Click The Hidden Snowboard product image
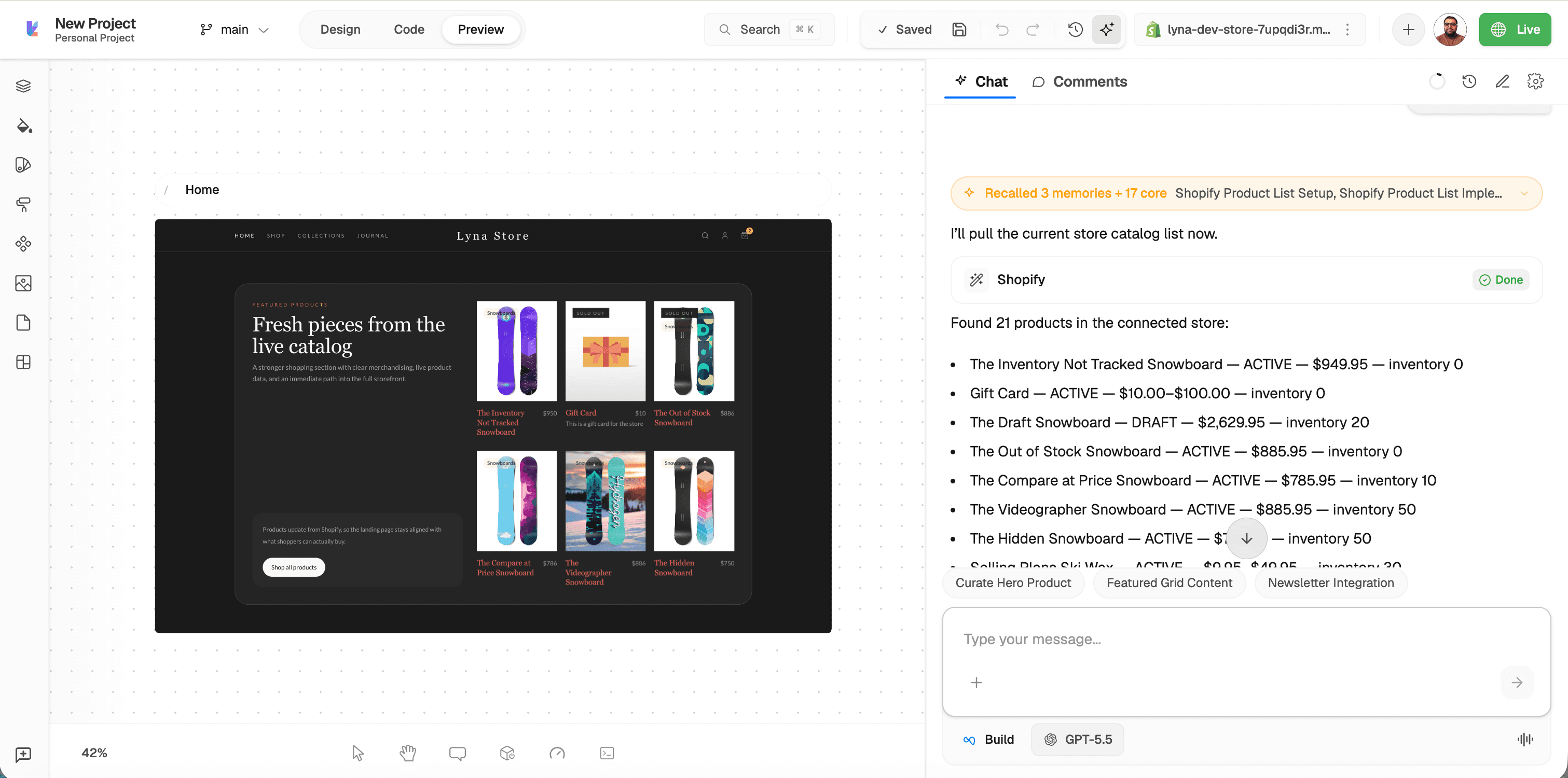 tap(695, 501)
